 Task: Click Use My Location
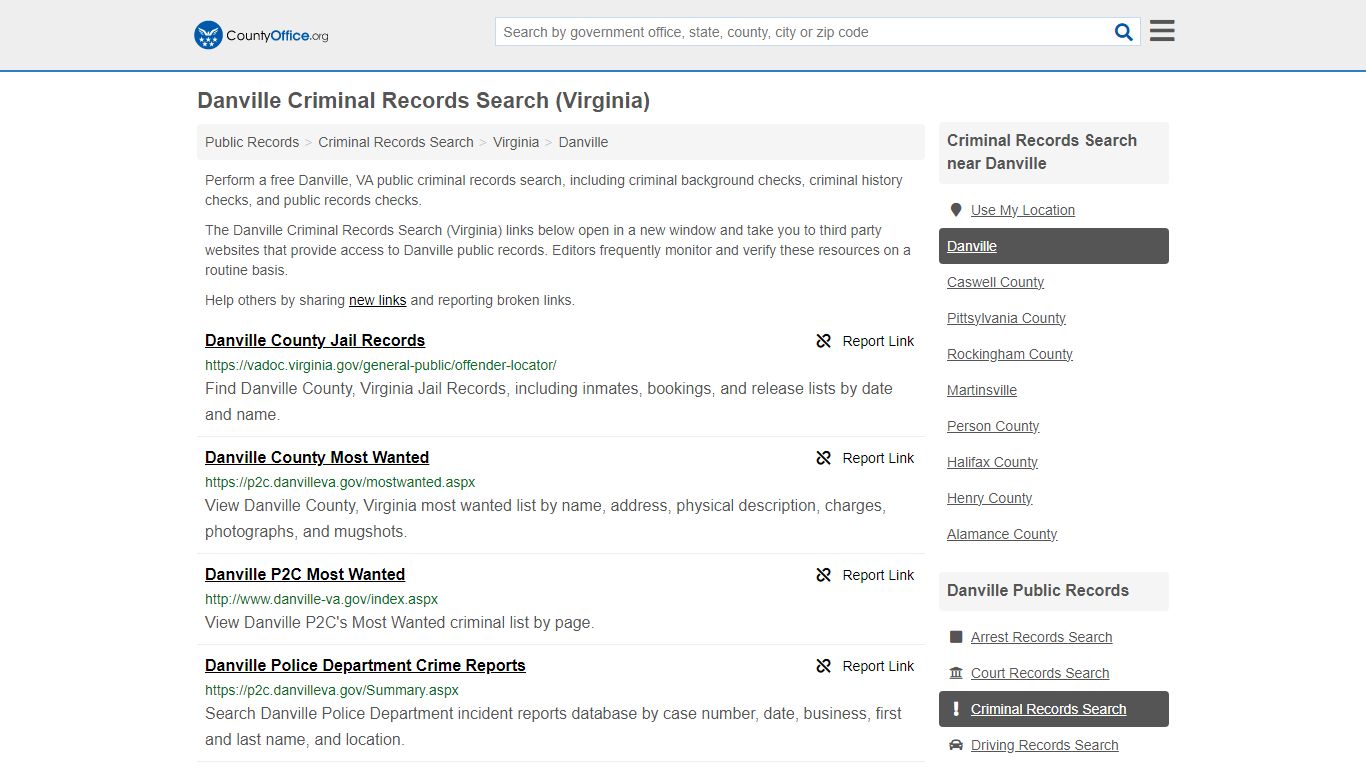1023,210
